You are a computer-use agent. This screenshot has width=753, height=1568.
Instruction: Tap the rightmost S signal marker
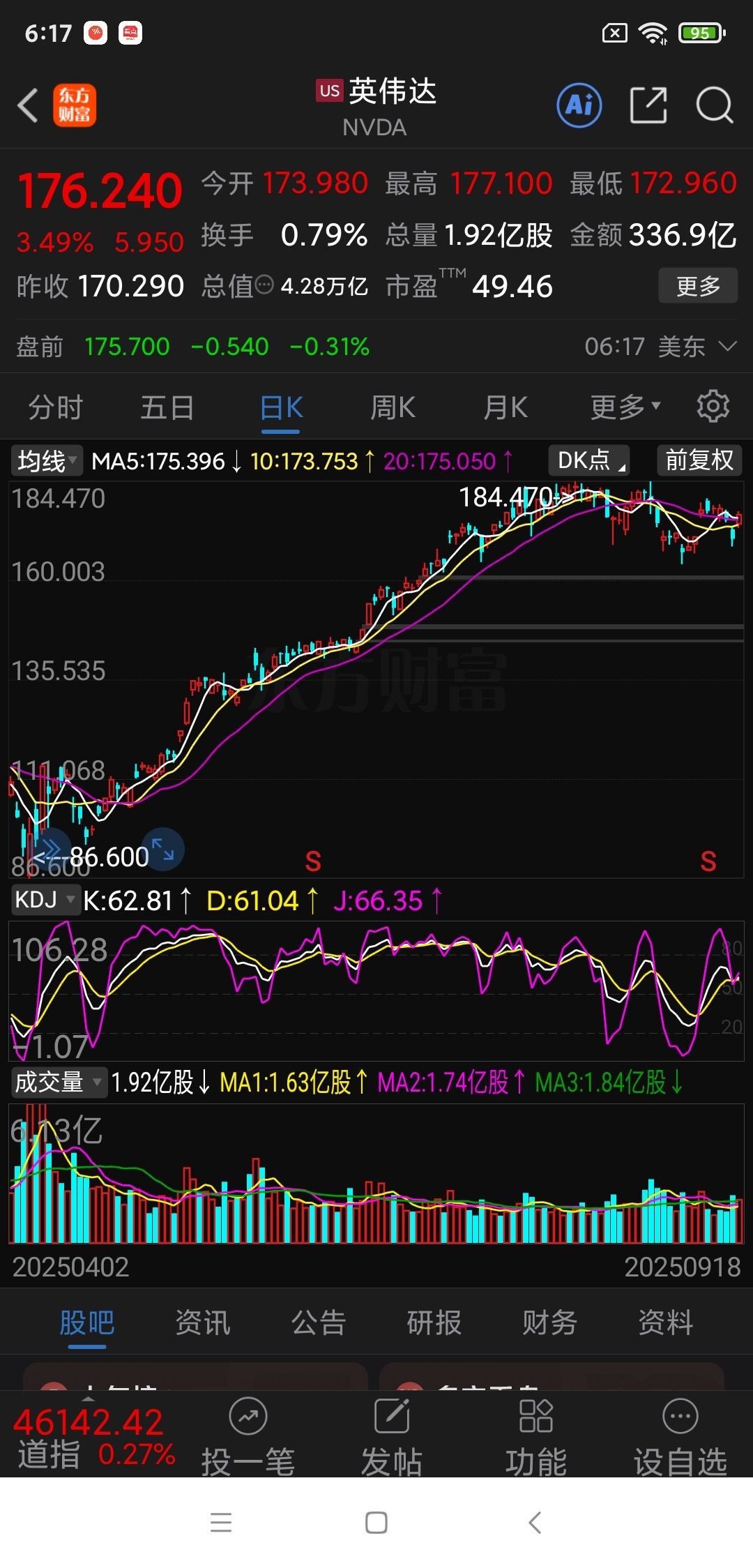tap(708, 862)
